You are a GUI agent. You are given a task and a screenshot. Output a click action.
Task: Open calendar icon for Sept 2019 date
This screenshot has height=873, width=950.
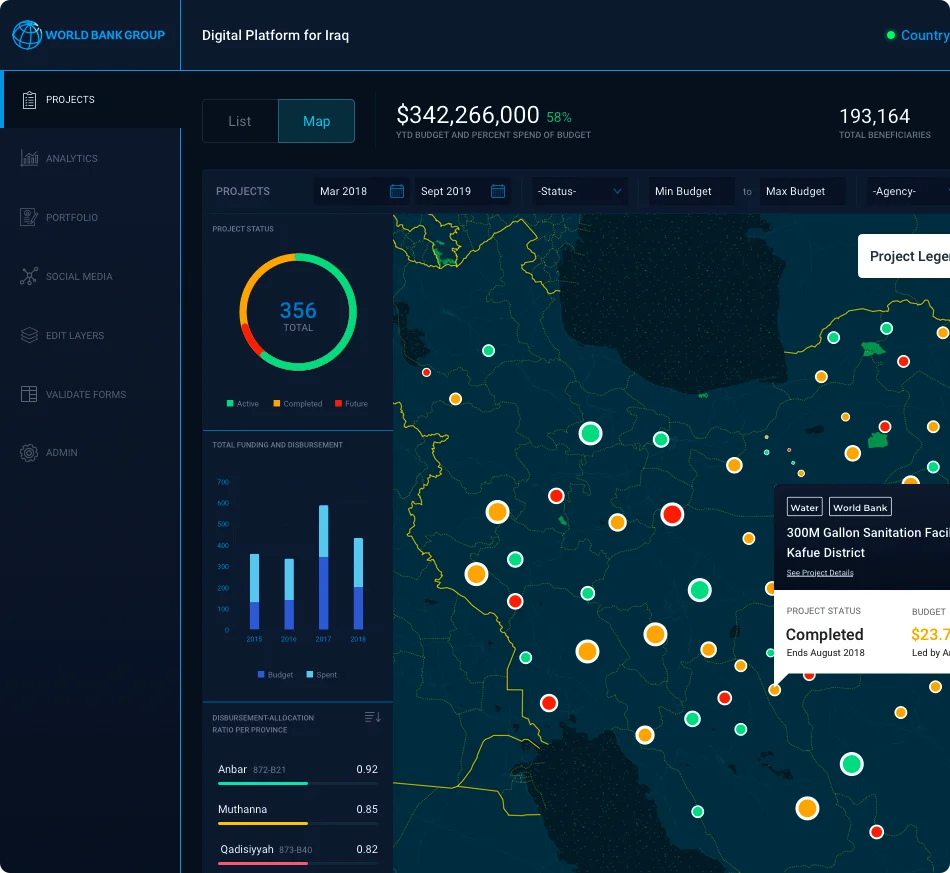pyautogui.click(x=498, y=191)
